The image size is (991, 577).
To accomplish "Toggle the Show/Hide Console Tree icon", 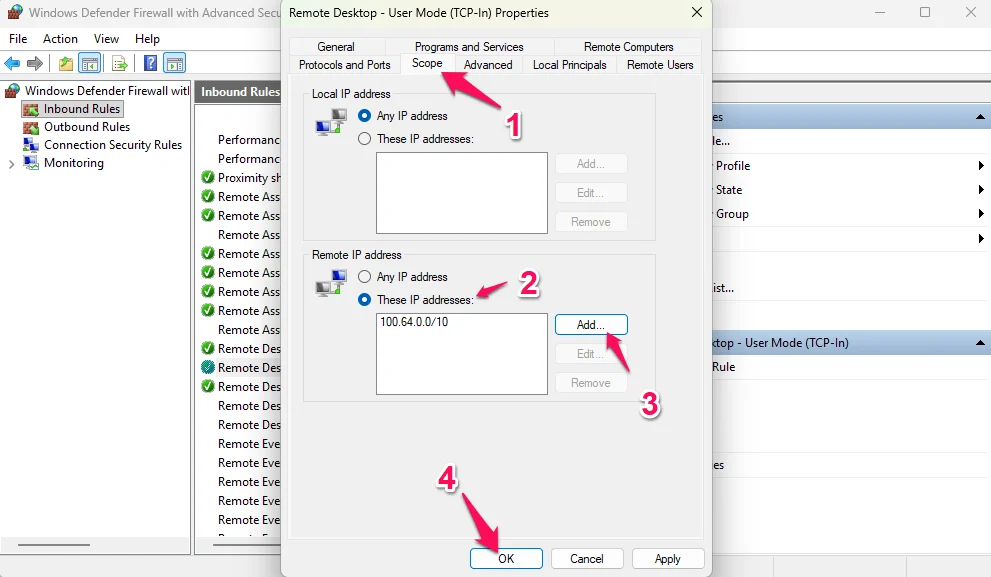I will click(90, 63).
